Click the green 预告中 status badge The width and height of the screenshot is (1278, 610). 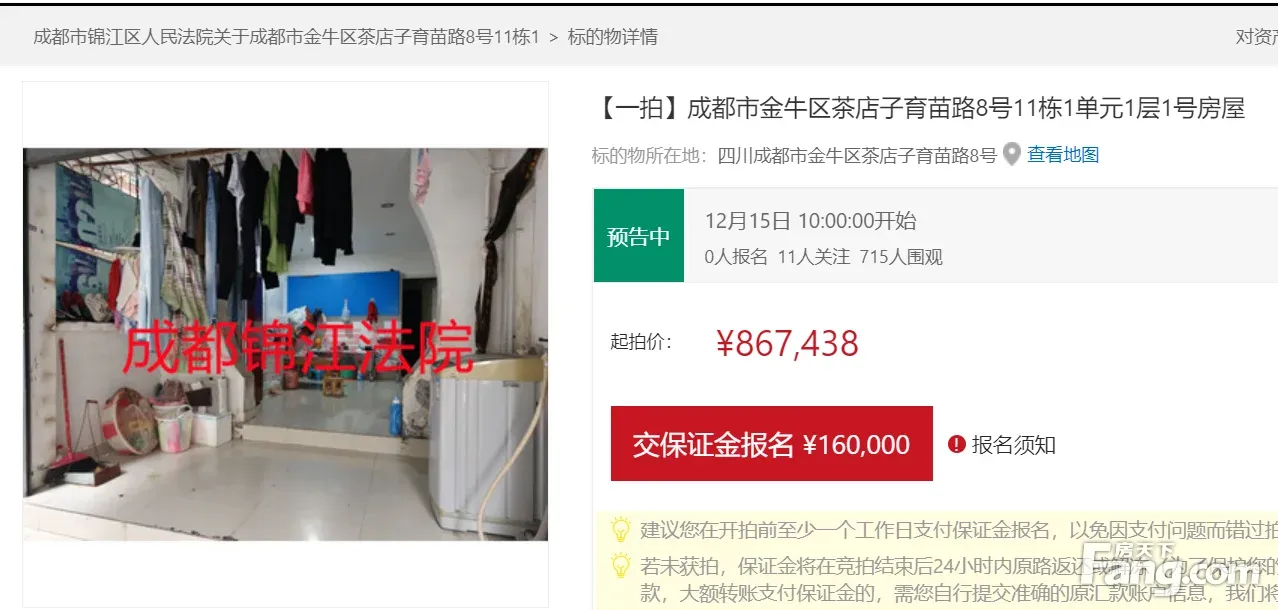(x=639, y=235)
